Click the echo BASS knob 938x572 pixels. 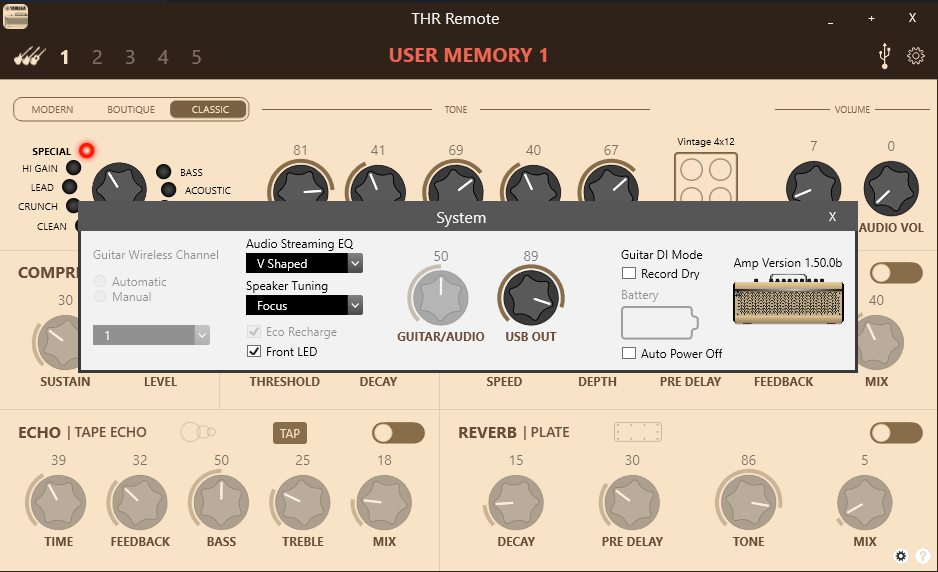(221, 502)
